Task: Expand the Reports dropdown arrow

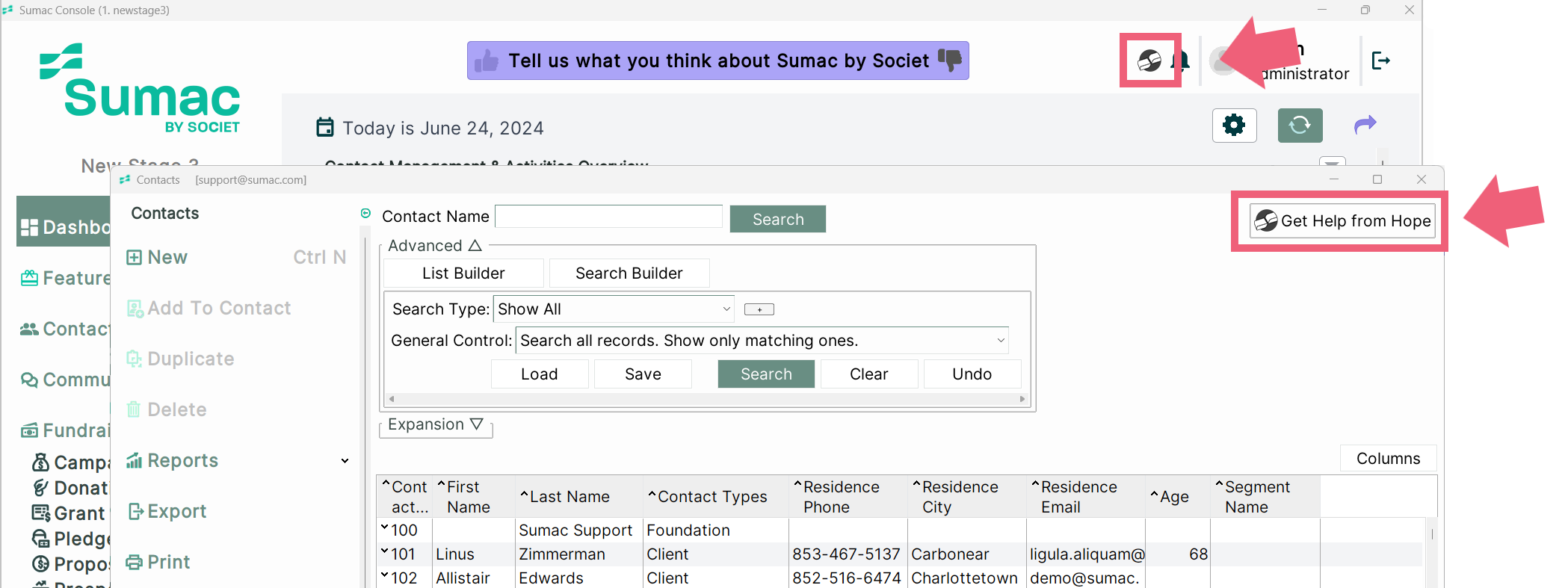Action: point(345,461)
